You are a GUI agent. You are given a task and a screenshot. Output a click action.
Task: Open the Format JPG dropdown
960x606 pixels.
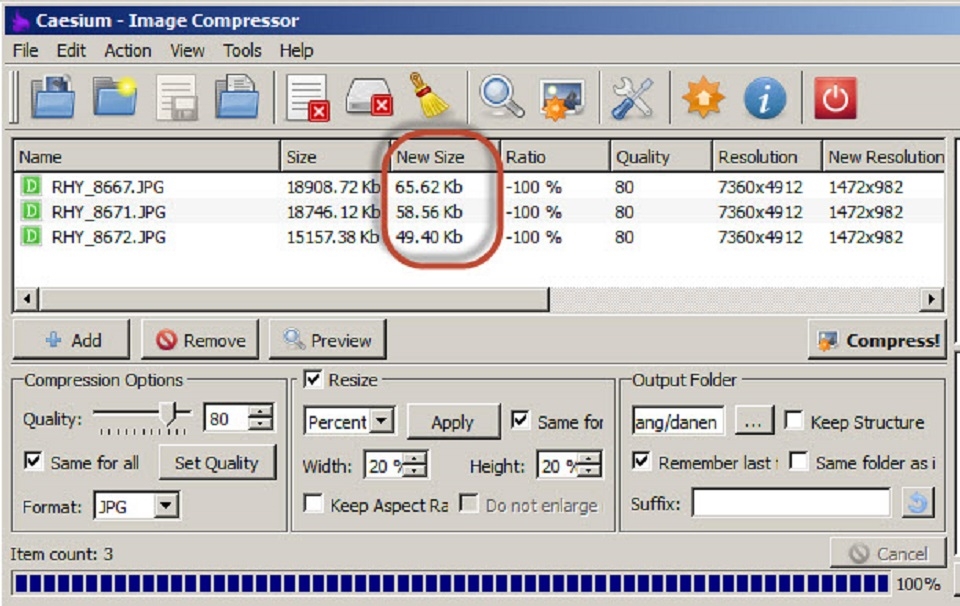[x=166, y=506]
